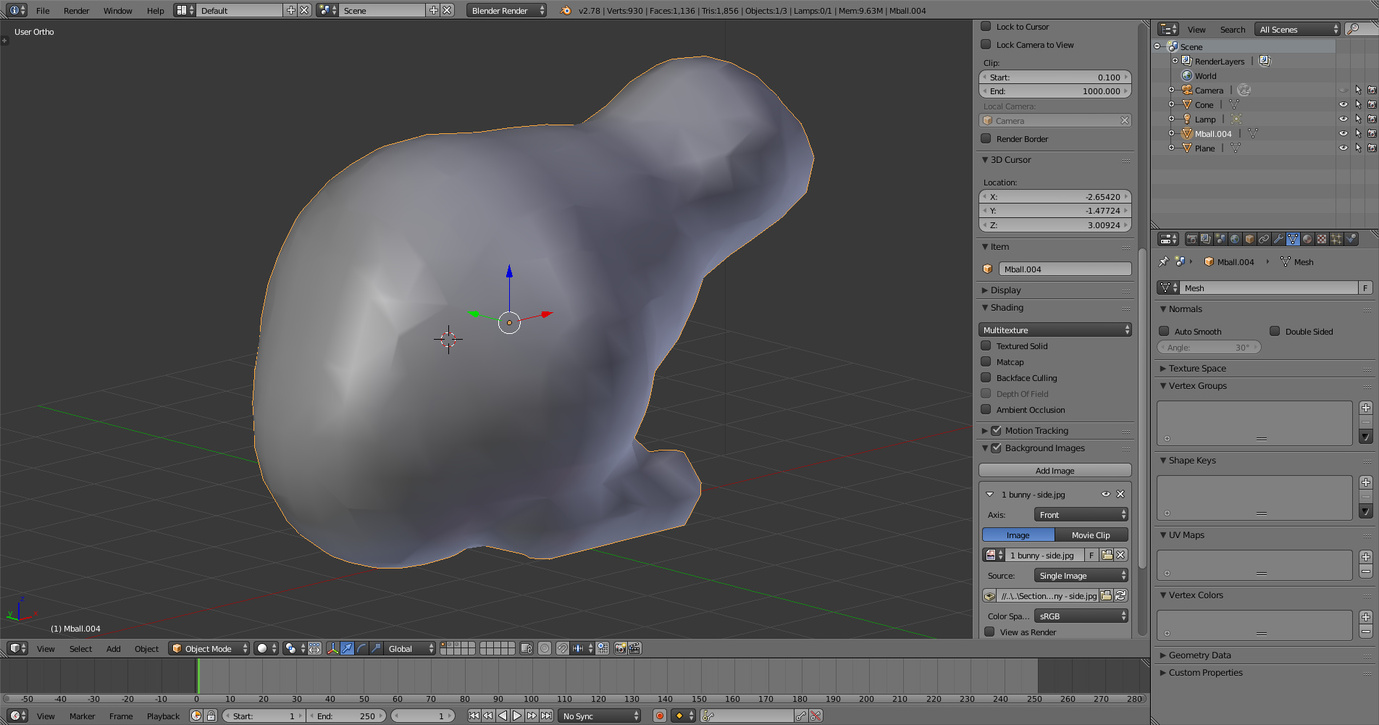Image resolution: width=1379 pixels, height=725 pixels.
Task: Open the Multitexture shading dropdown
Action: (1055, 330)
